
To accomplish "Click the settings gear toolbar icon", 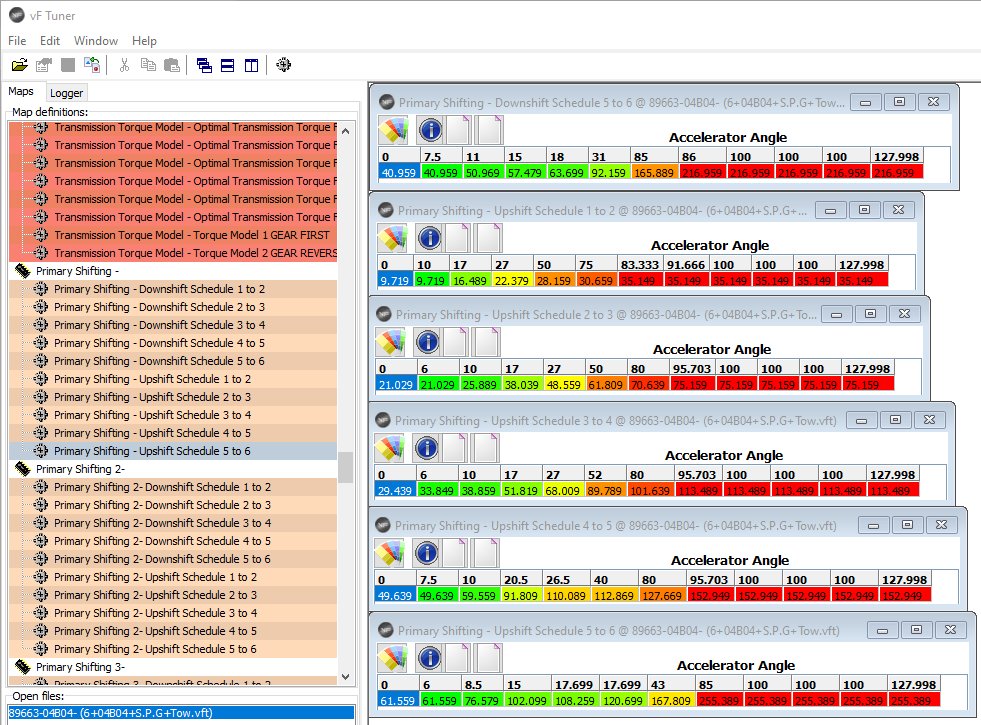I will pos(283,64).
